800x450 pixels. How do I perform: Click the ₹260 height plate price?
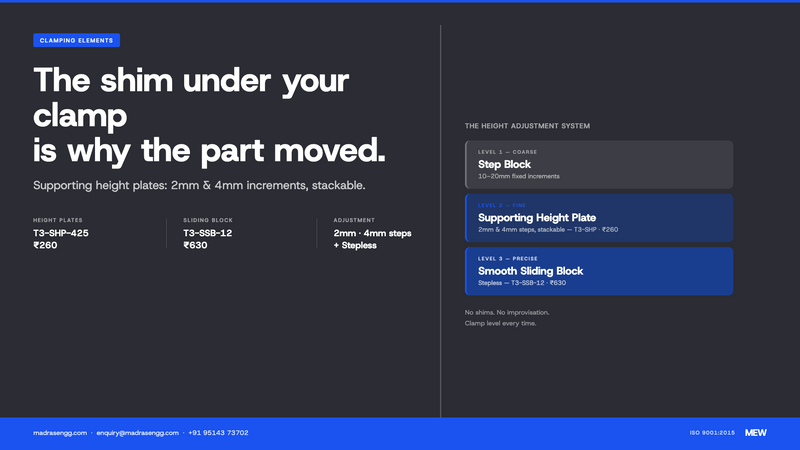pyautogui.click(x=45, y=245)
